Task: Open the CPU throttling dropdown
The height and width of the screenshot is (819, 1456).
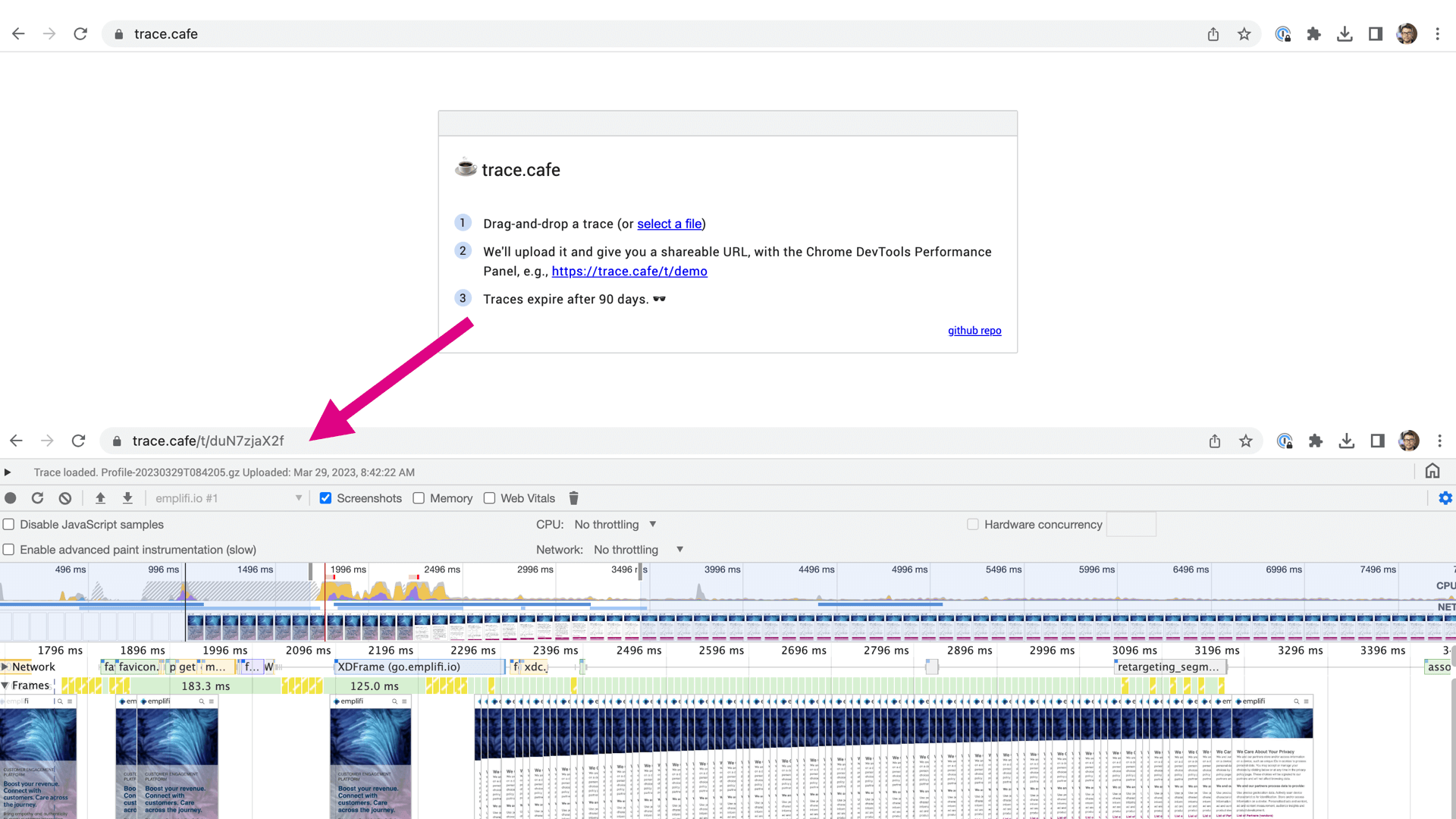Action: tap(614, 524)
